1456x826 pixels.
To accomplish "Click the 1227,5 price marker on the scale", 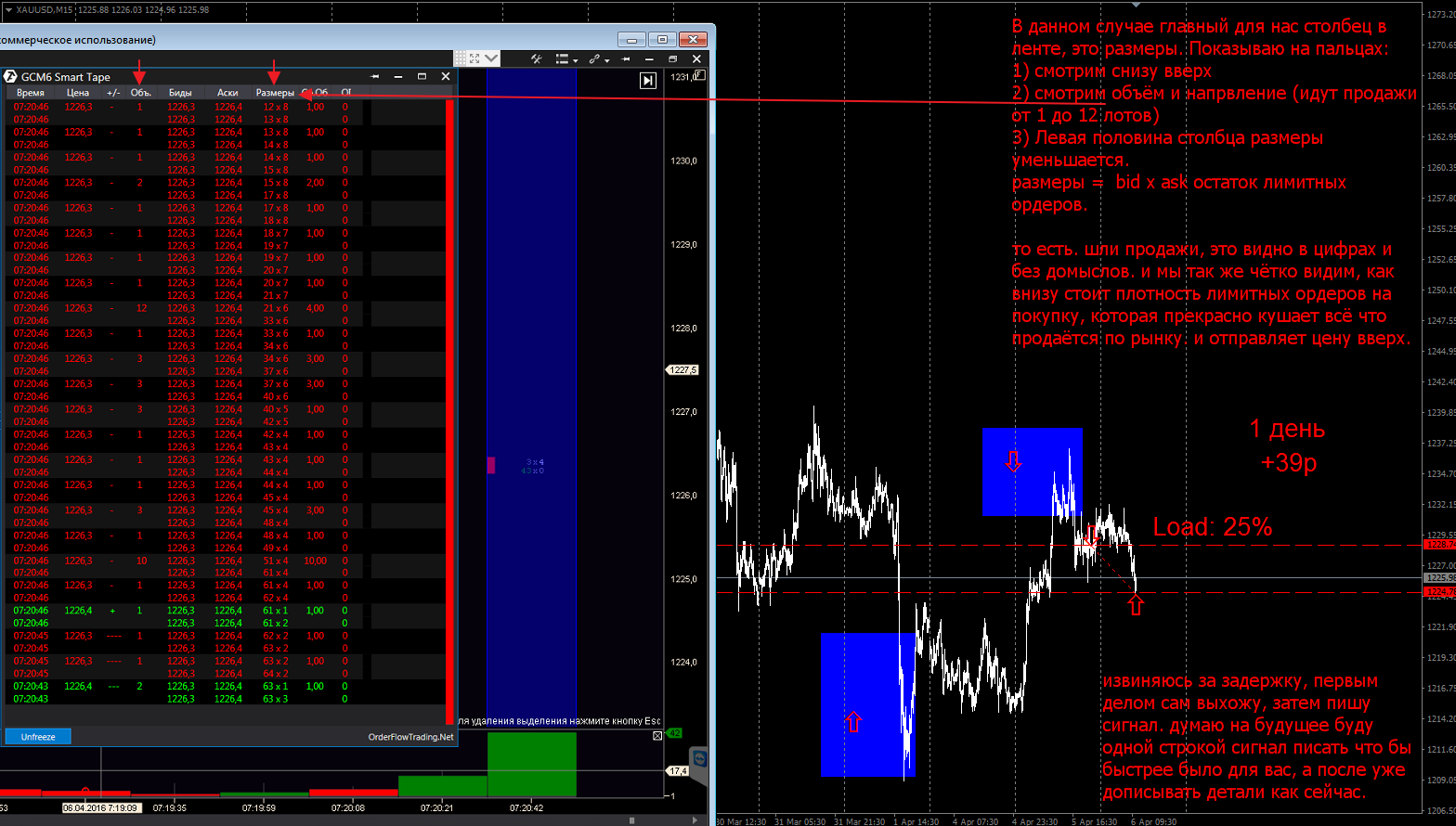I will [682, 369].
